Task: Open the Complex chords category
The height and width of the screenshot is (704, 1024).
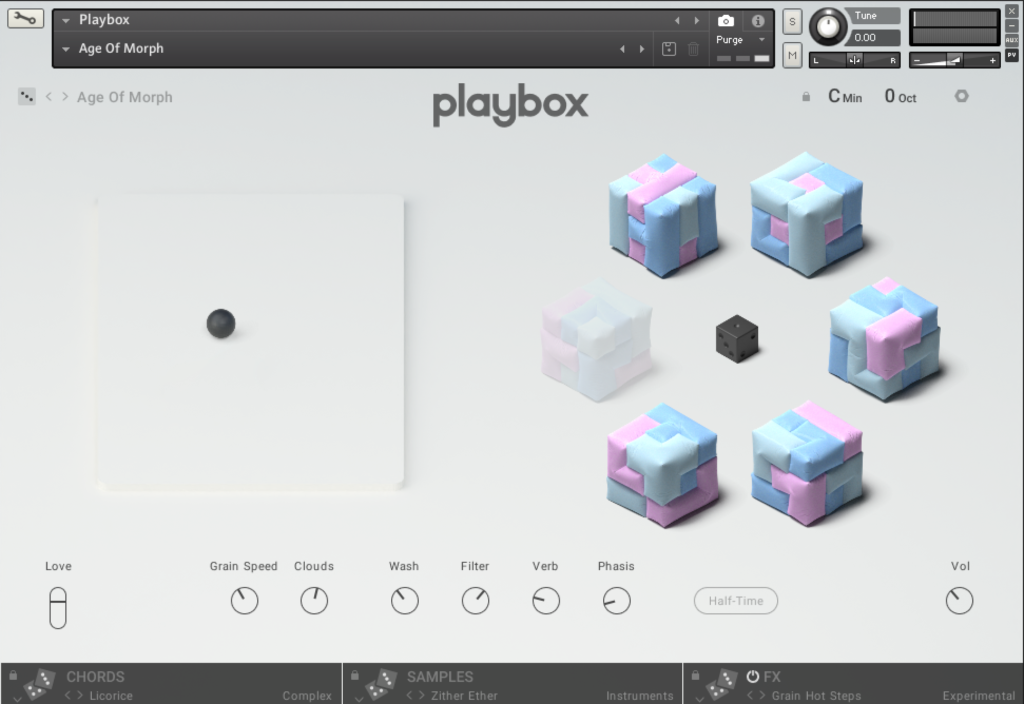Action: pyautogui.click(x=307, y=696)
